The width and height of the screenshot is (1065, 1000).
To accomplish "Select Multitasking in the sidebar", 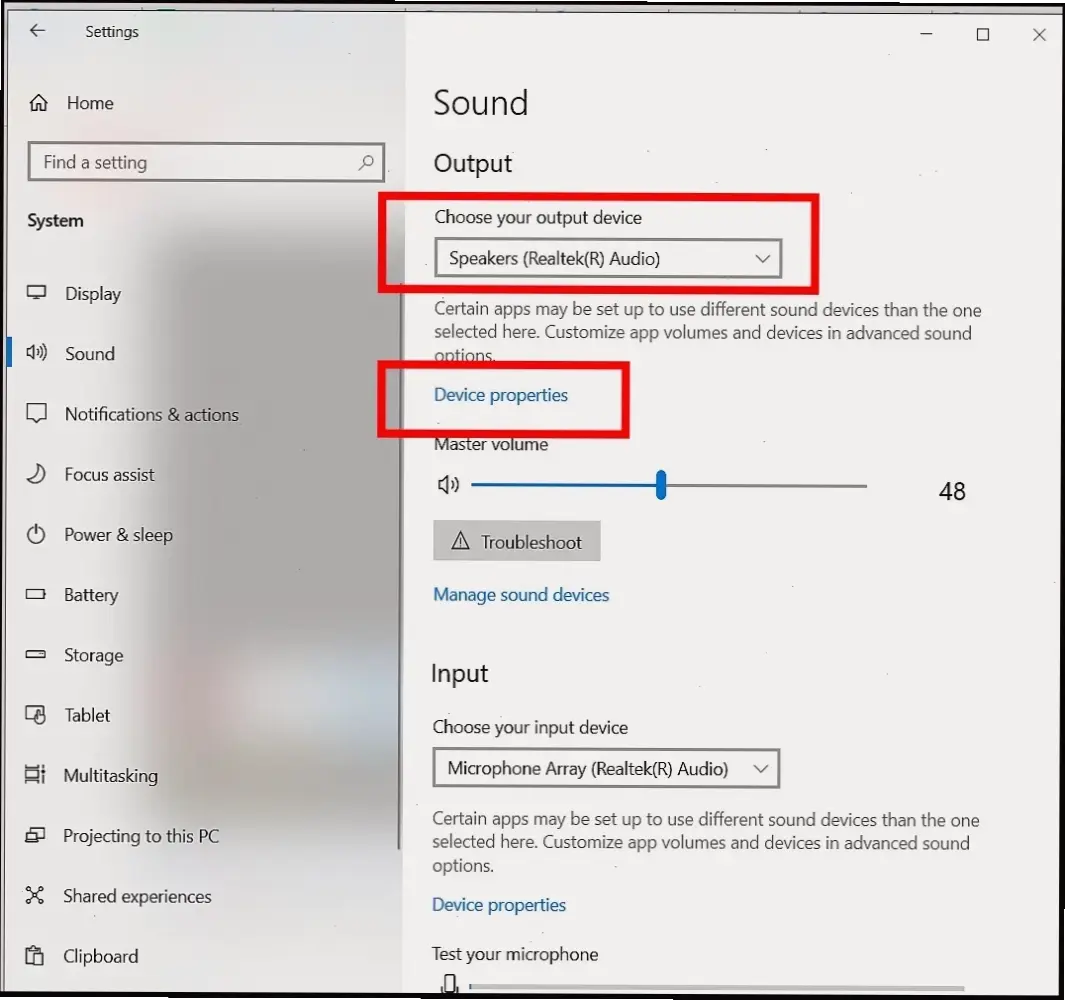I will [x=110, y=775].
